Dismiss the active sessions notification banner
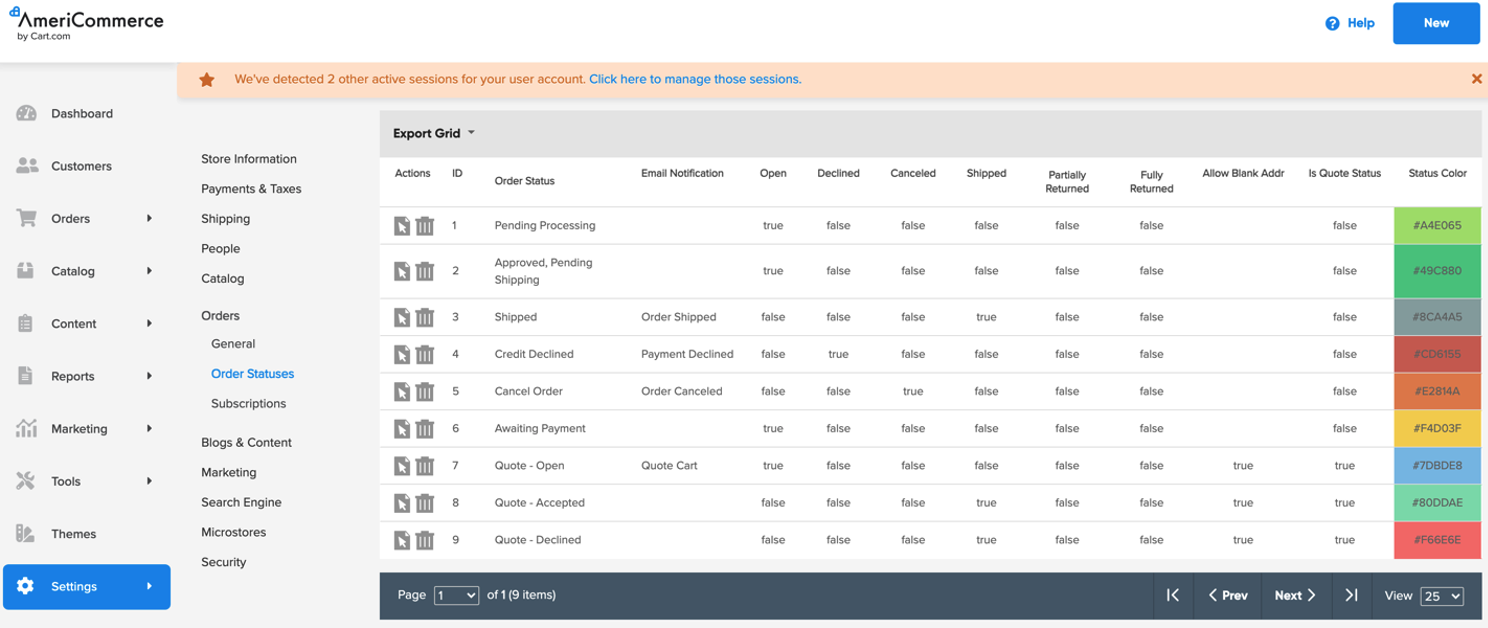This screenshot has width=1488, height=628. click(1476, 79)
